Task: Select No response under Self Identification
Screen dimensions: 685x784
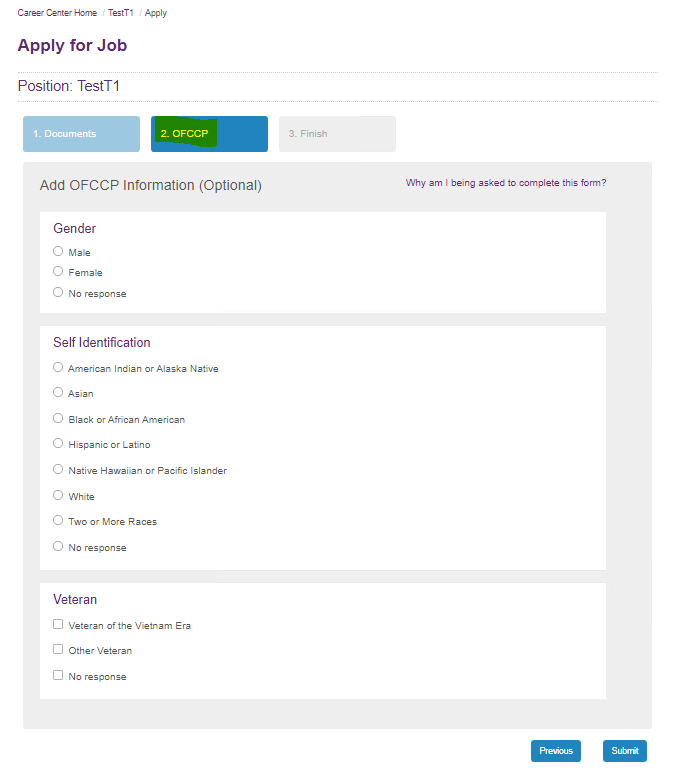Action: click(58, 547)
